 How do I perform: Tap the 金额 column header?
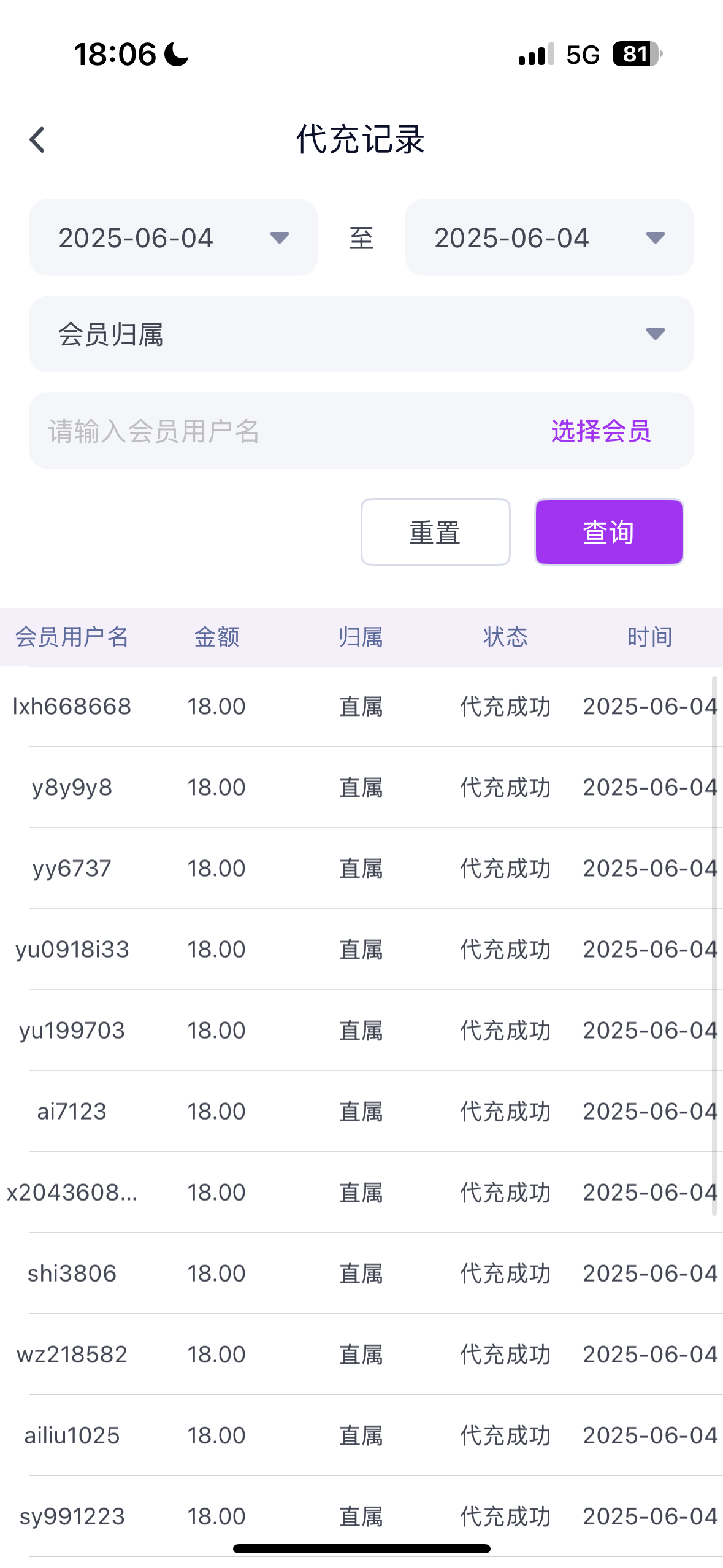click(216, 637)
